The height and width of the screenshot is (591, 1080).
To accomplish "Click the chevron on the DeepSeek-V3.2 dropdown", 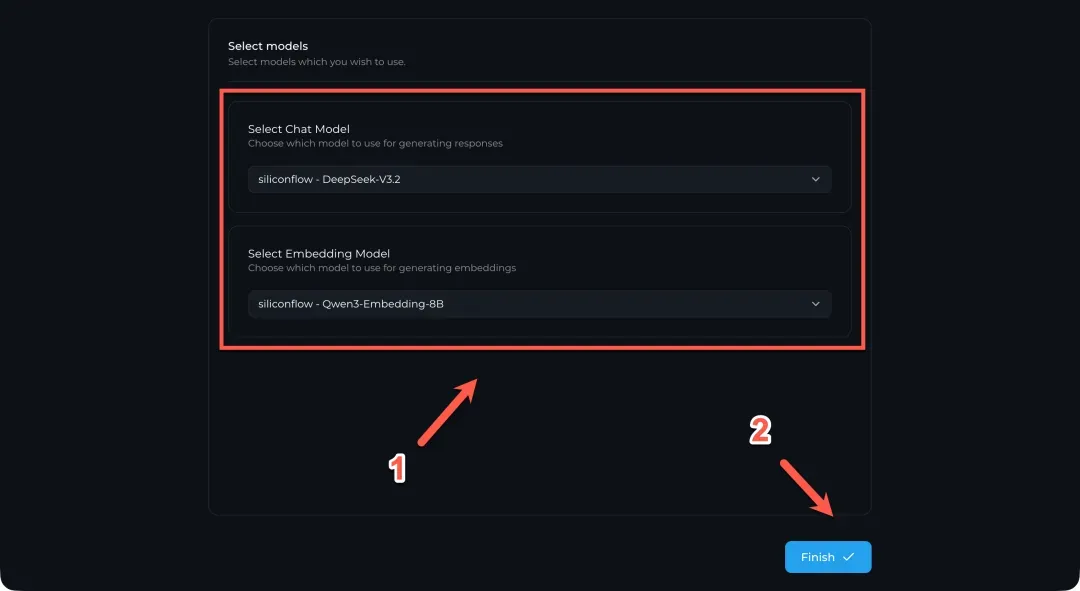I will click(x=815, y=179).
